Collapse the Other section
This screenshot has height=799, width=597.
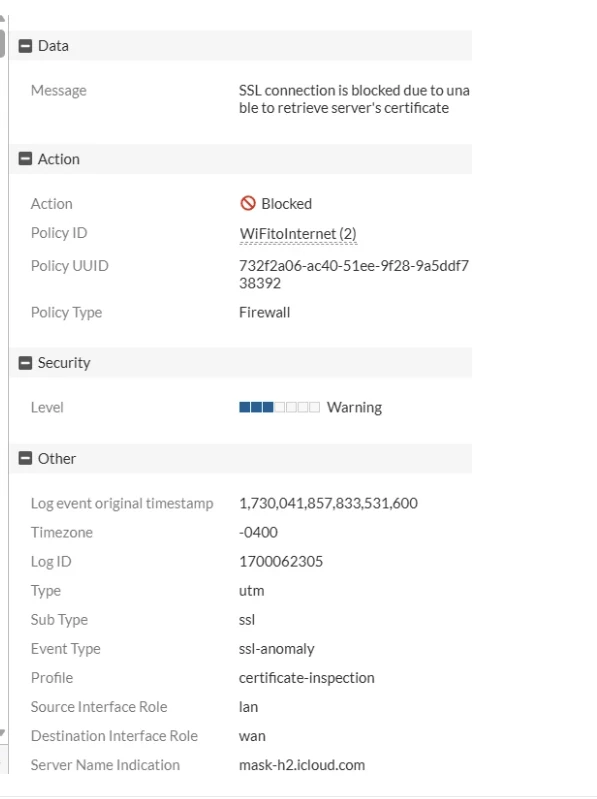click(x=25, y=459)
